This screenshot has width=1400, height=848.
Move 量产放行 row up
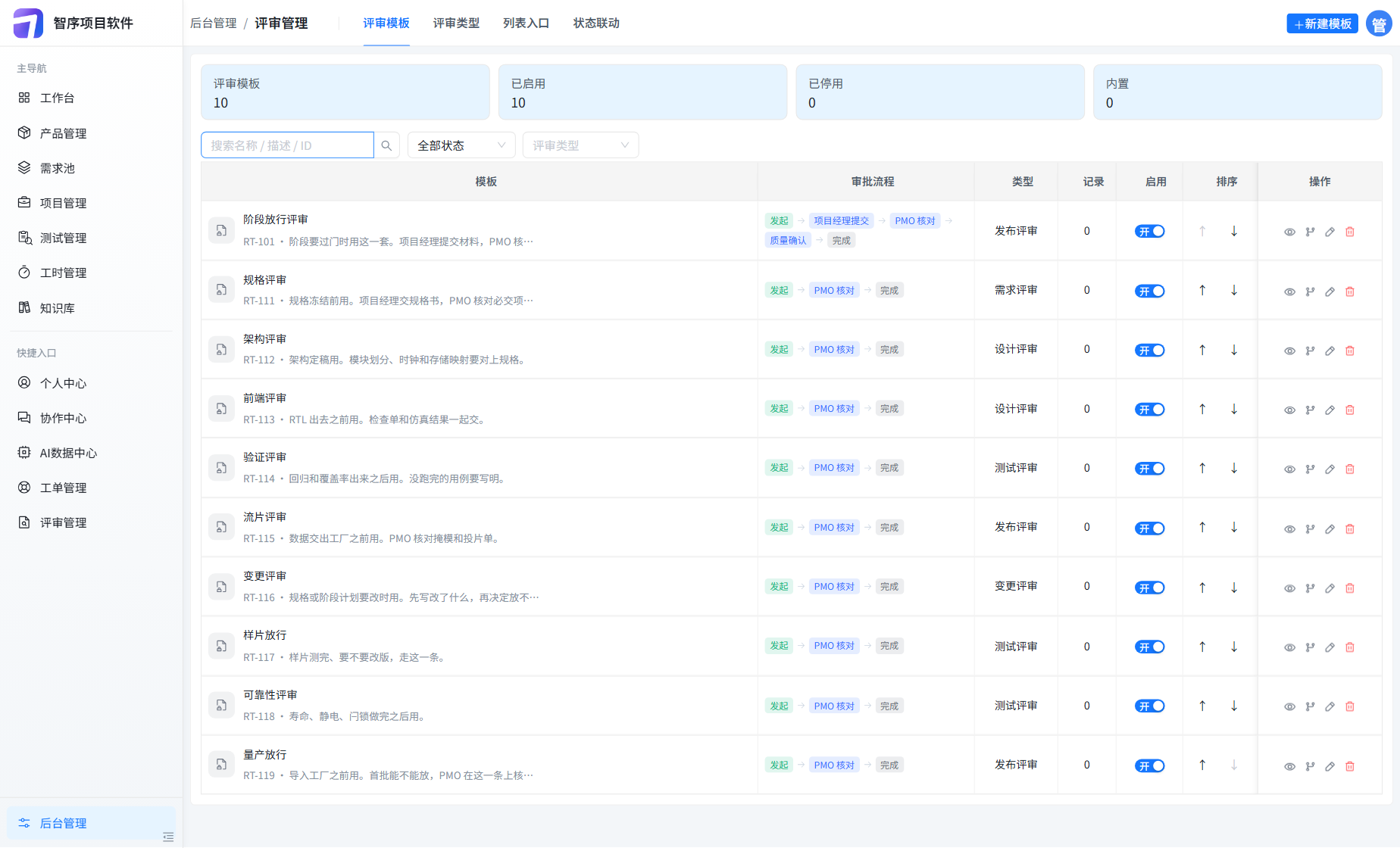point(1202,765)
